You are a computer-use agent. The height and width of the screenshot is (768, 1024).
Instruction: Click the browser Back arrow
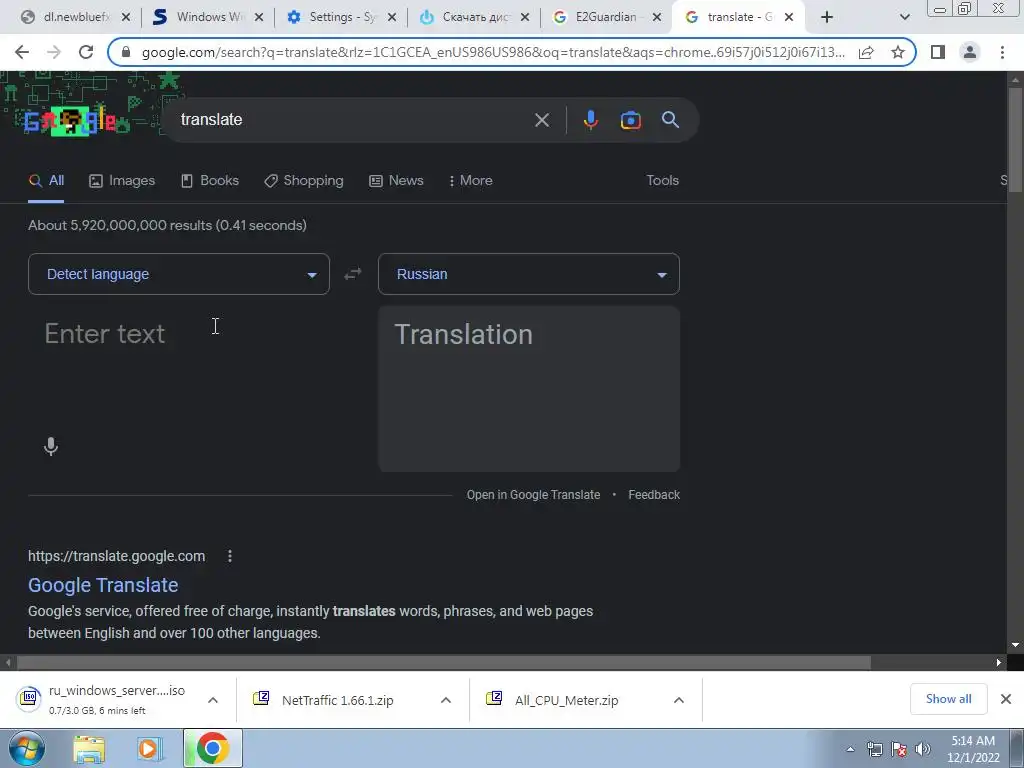[22, 52]
